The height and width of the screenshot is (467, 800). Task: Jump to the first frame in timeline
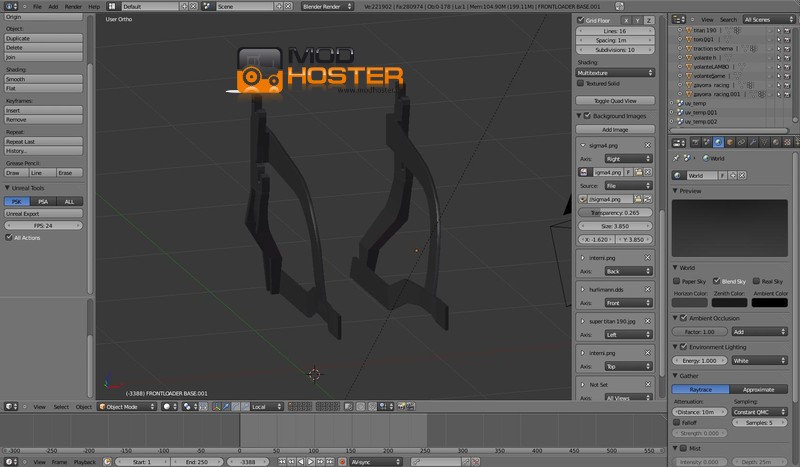(282, 462)
